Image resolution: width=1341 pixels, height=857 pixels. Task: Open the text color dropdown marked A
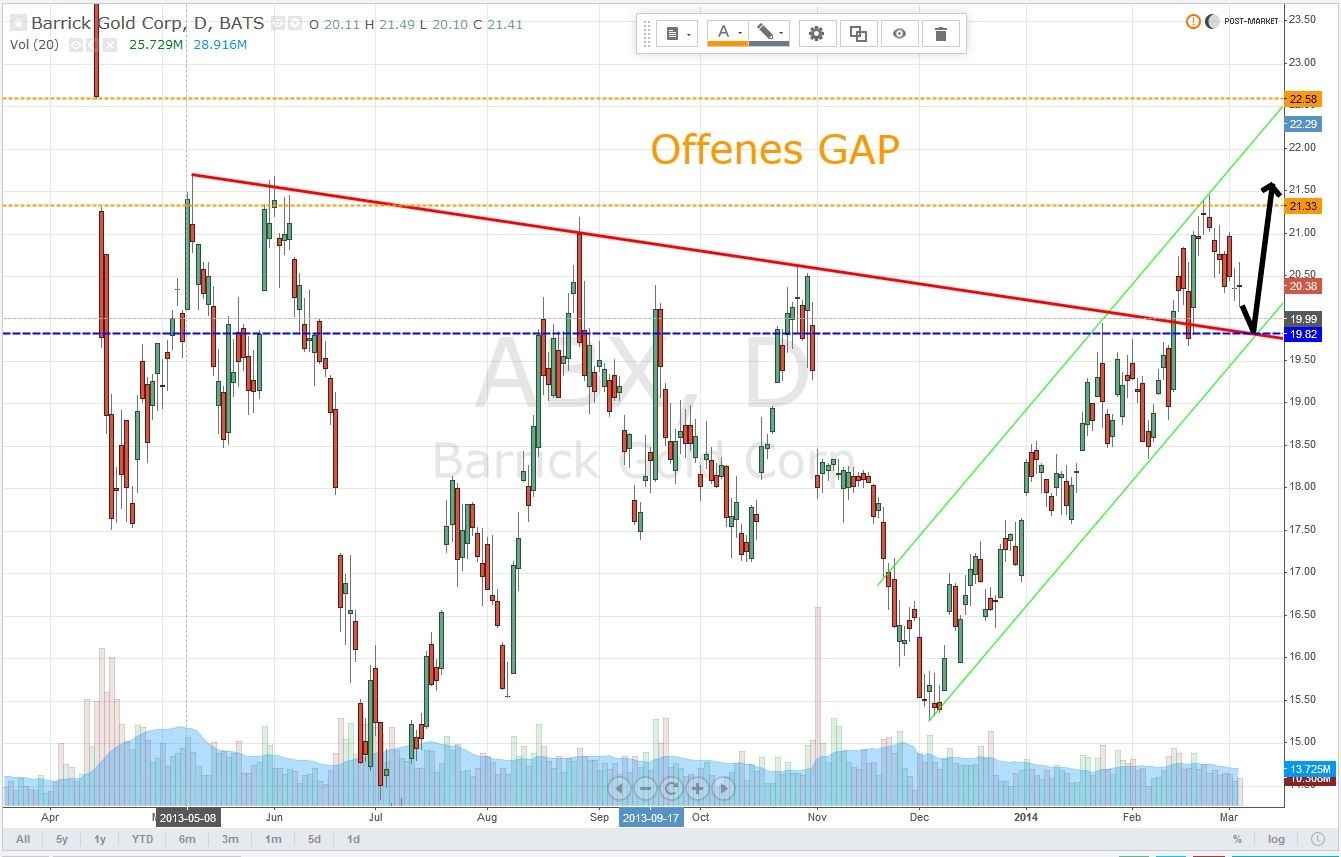(x=727, y=34)
